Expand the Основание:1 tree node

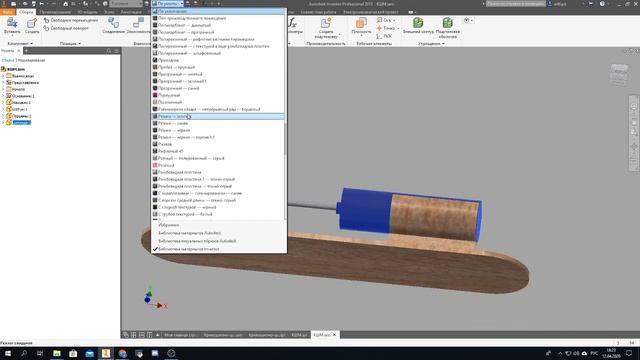click(x=3, y=96)
